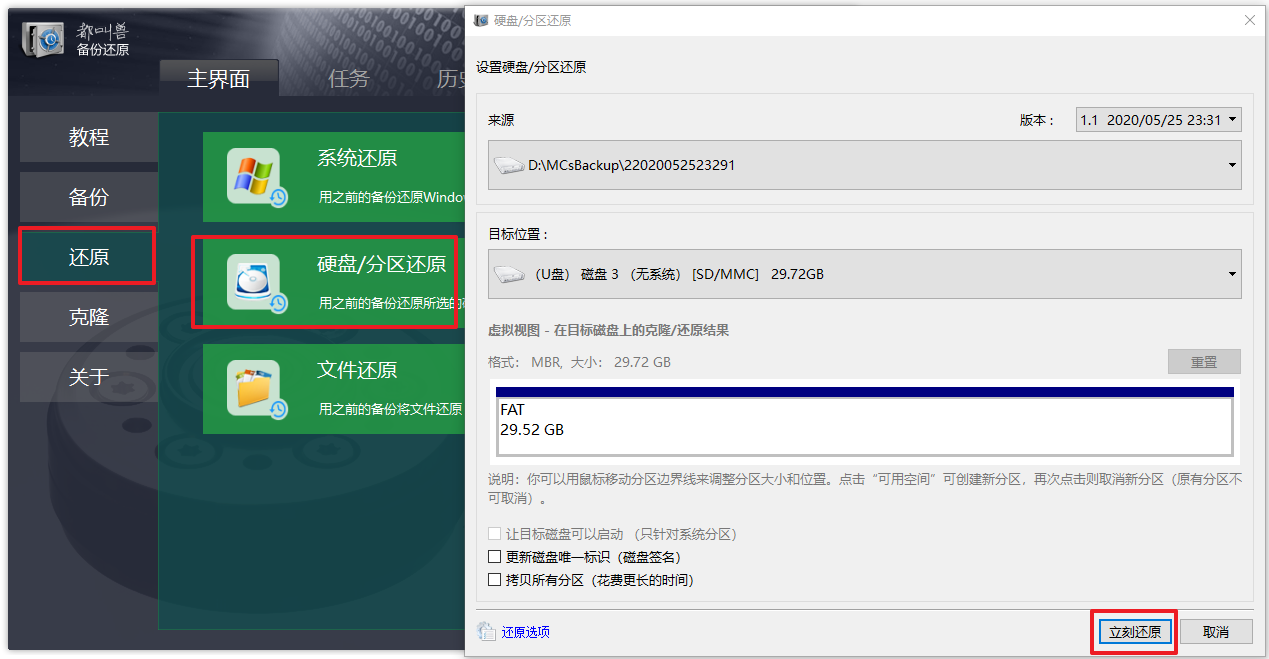Screen dimensions: 1269x659
Task: Click the 取消 button
Action: [x=1215, y=632]
